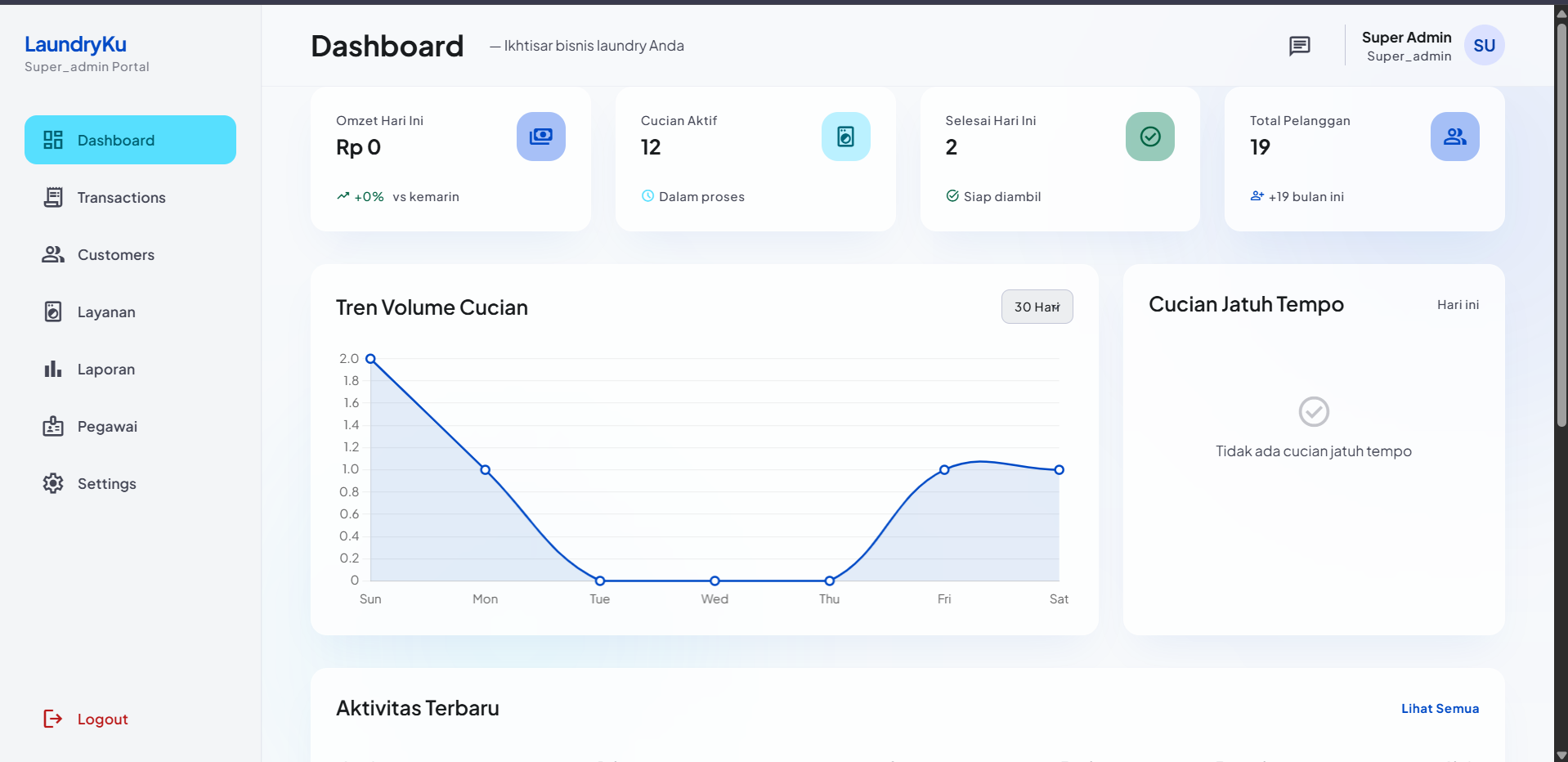Click the LaundryKu logo text

click(x=75, y=44)
